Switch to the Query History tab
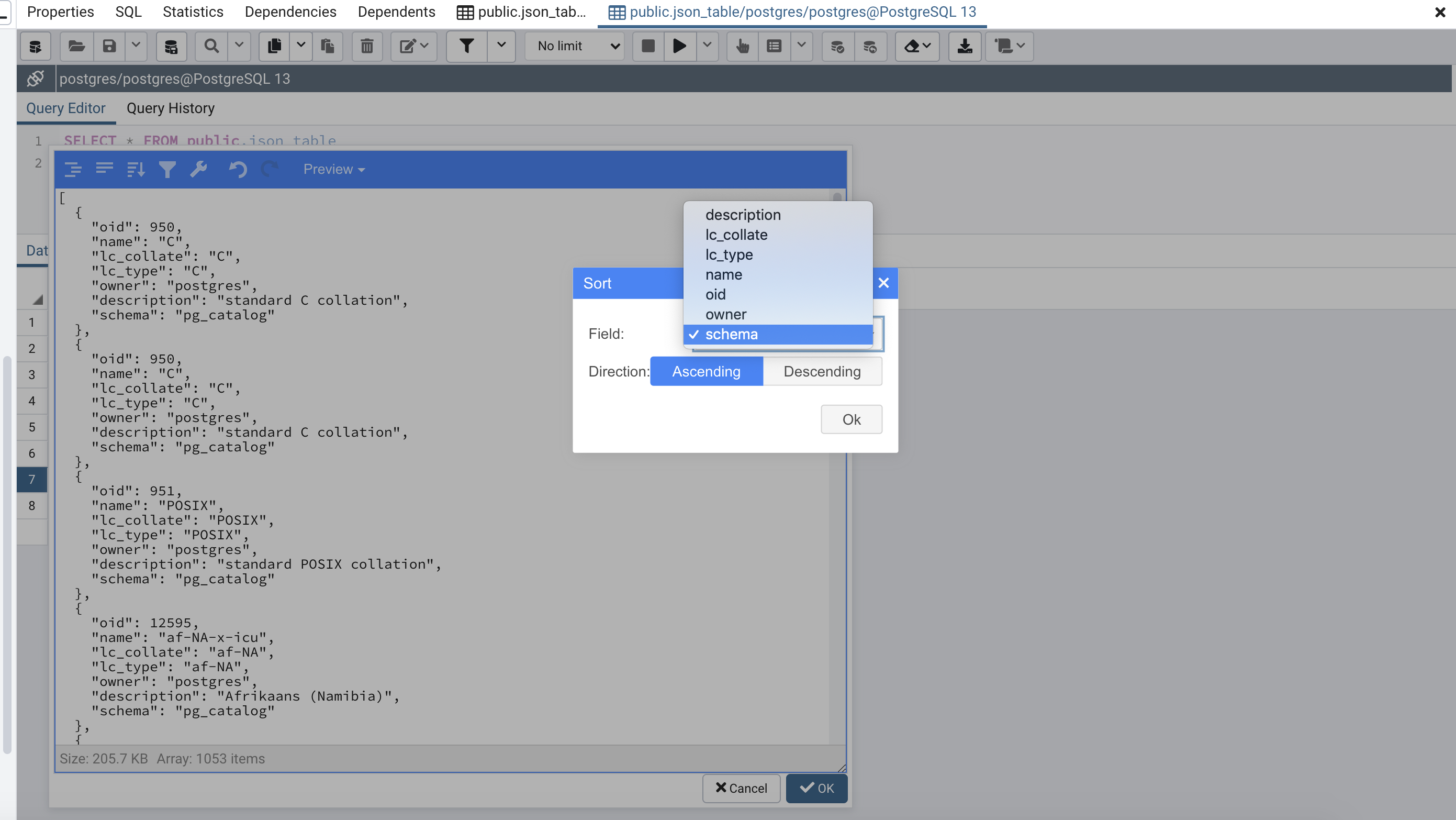The width and height of the screenshot is (1456, 820). pyautogui.click(x=170, y=108)
